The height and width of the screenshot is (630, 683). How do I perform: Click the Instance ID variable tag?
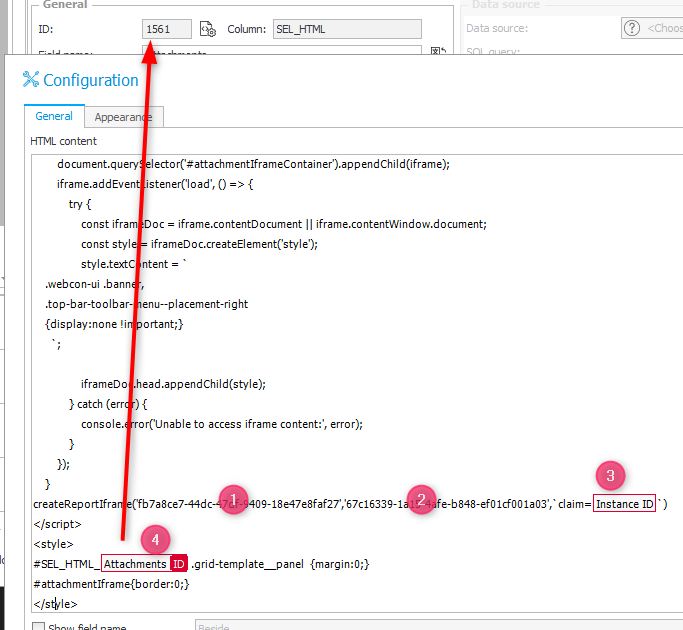624,504
